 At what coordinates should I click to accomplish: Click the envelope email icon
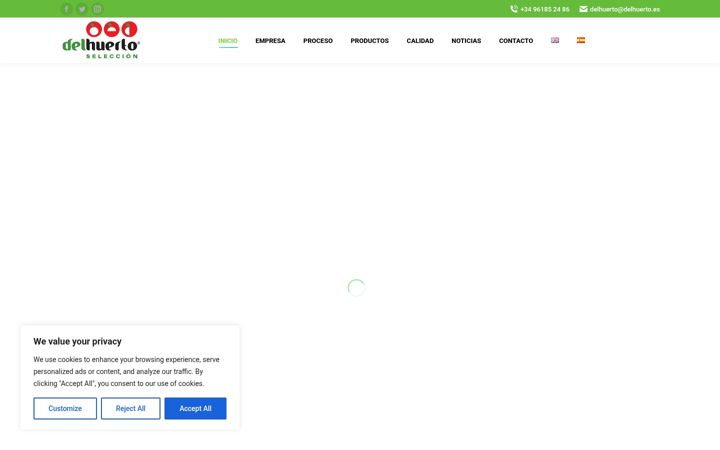pos(583,9)
